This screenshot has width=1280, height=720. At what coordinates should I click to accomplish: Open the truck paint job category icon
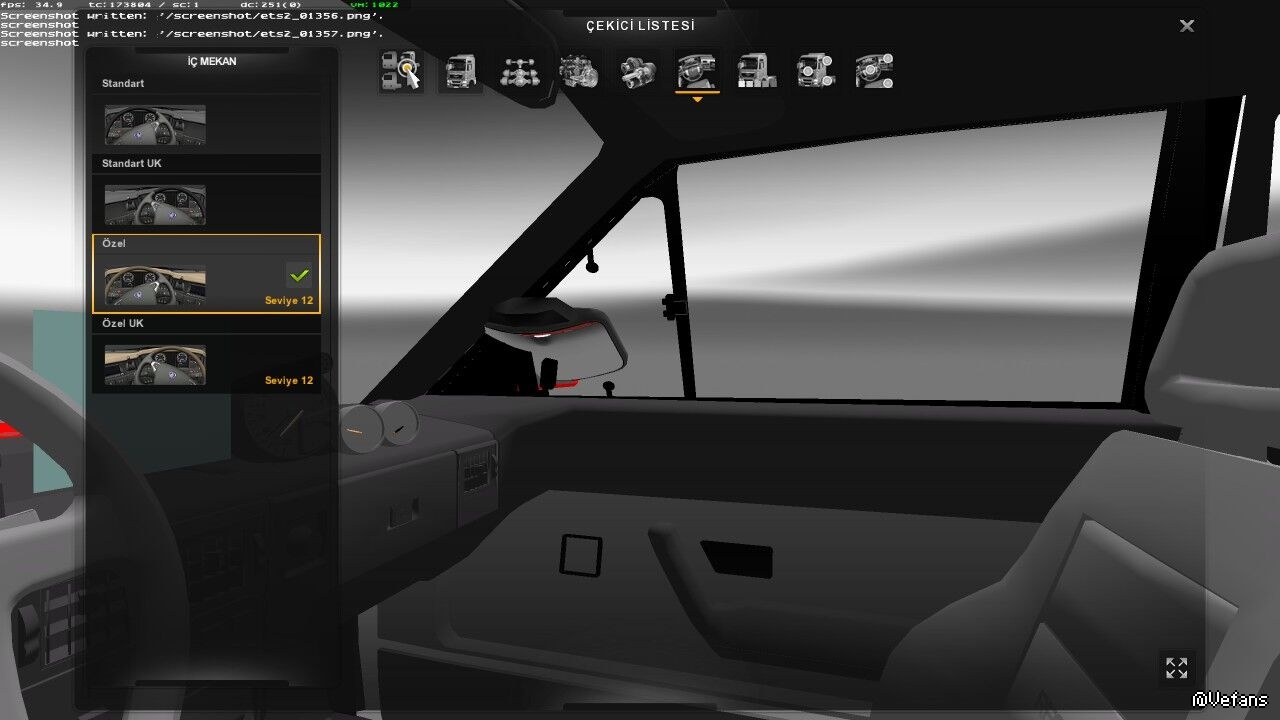pyautogui.click(x=757, y=71)
